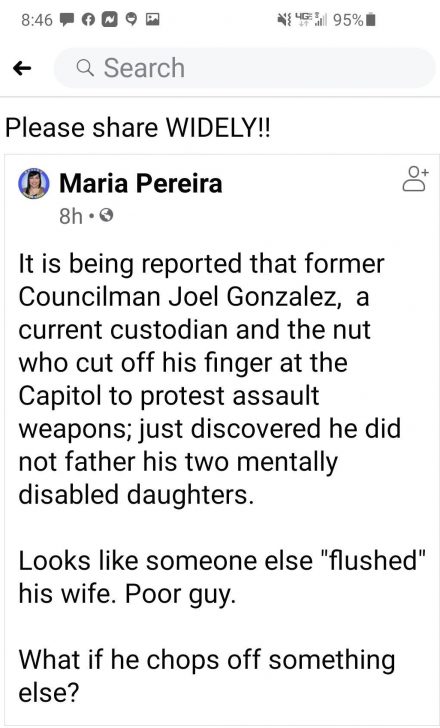Click the "Please share WIDELY!!" caption text
The image size is (440, 728).
point(137,129)
